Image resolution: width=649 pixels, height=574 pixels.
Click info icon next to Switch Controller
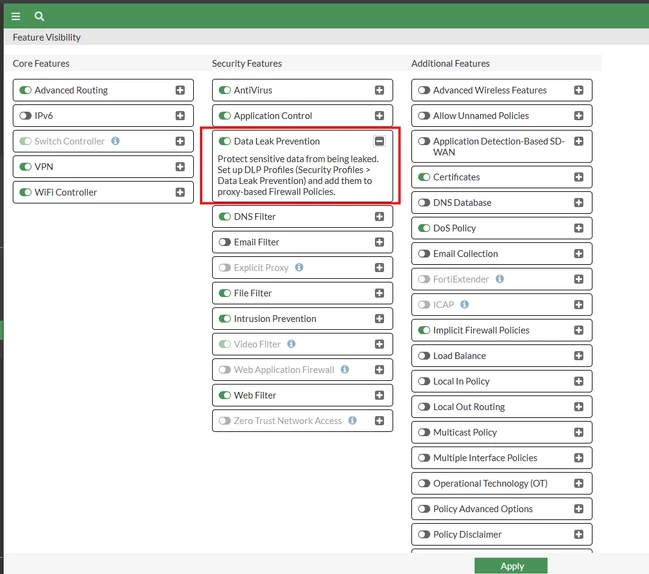click(115, 141)
